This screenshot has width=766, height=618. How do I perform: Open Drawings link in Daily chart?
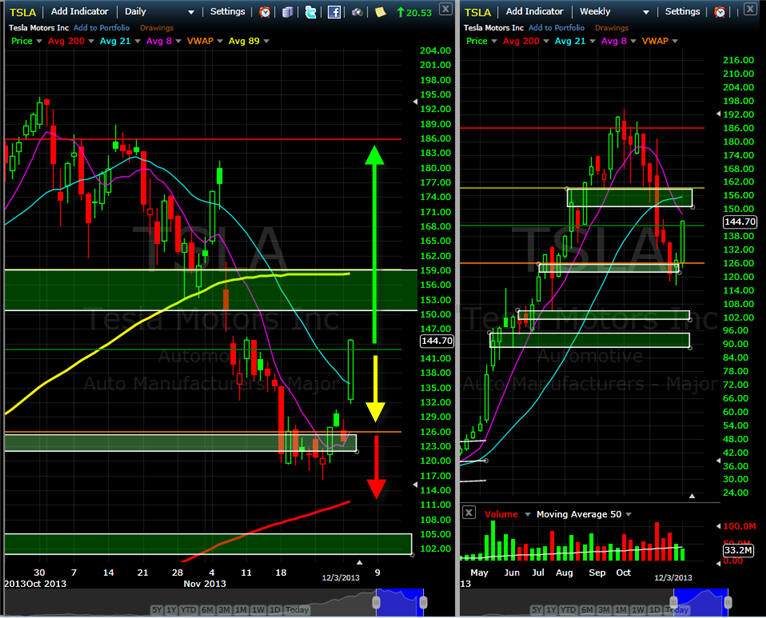click(156, 28)
